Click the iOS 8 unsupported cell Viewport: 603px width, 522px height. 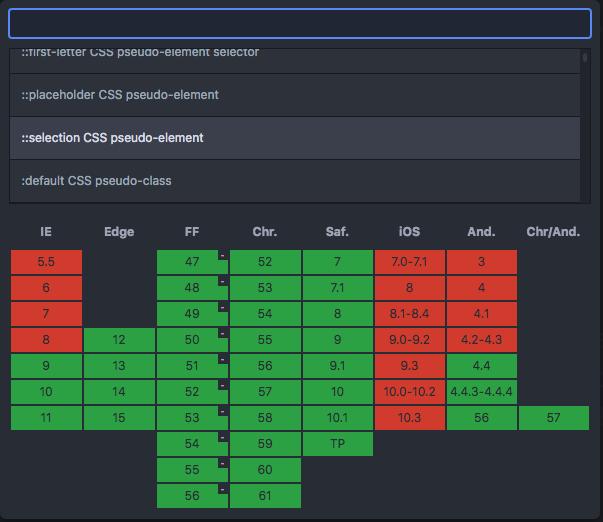[410, 288]
